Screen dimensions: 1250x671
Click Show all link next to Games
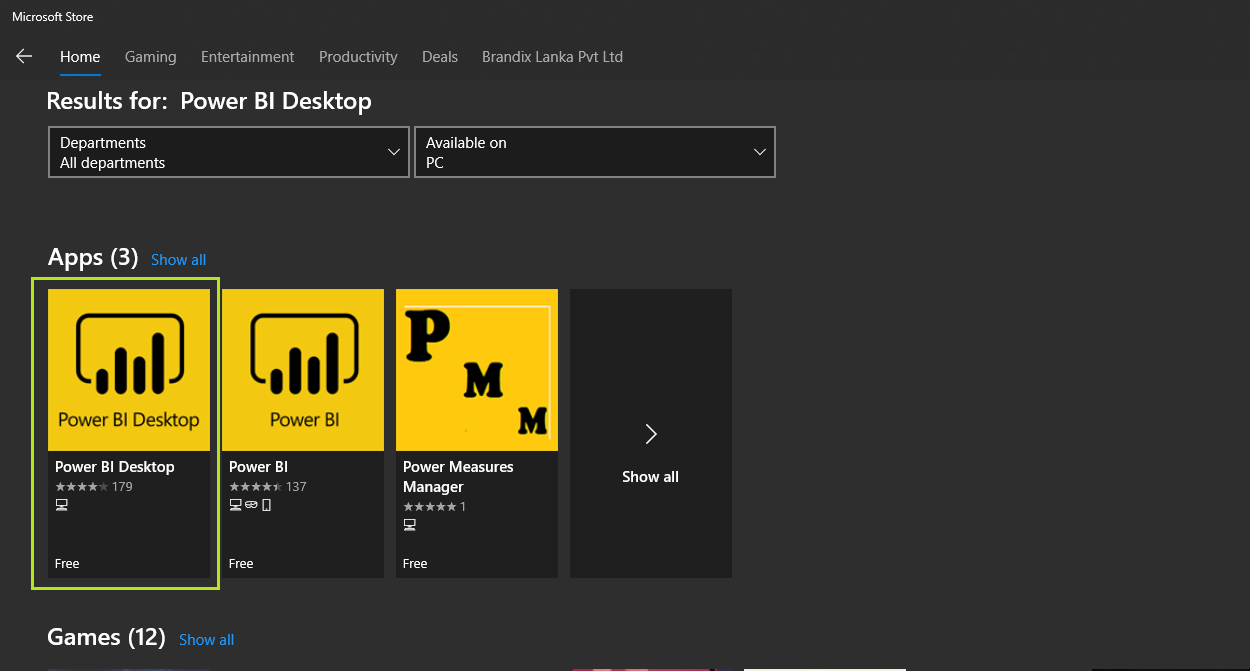pyautogui.click(x=207, y=640)
